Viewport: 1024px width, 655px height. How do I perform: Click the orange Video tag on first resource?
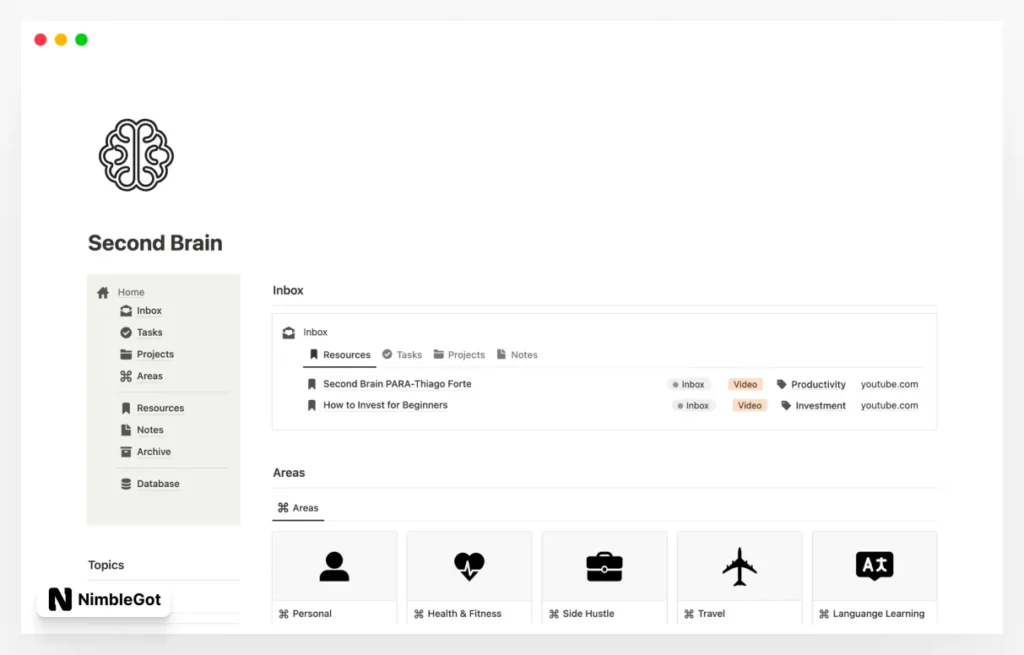tap(745, 384)
